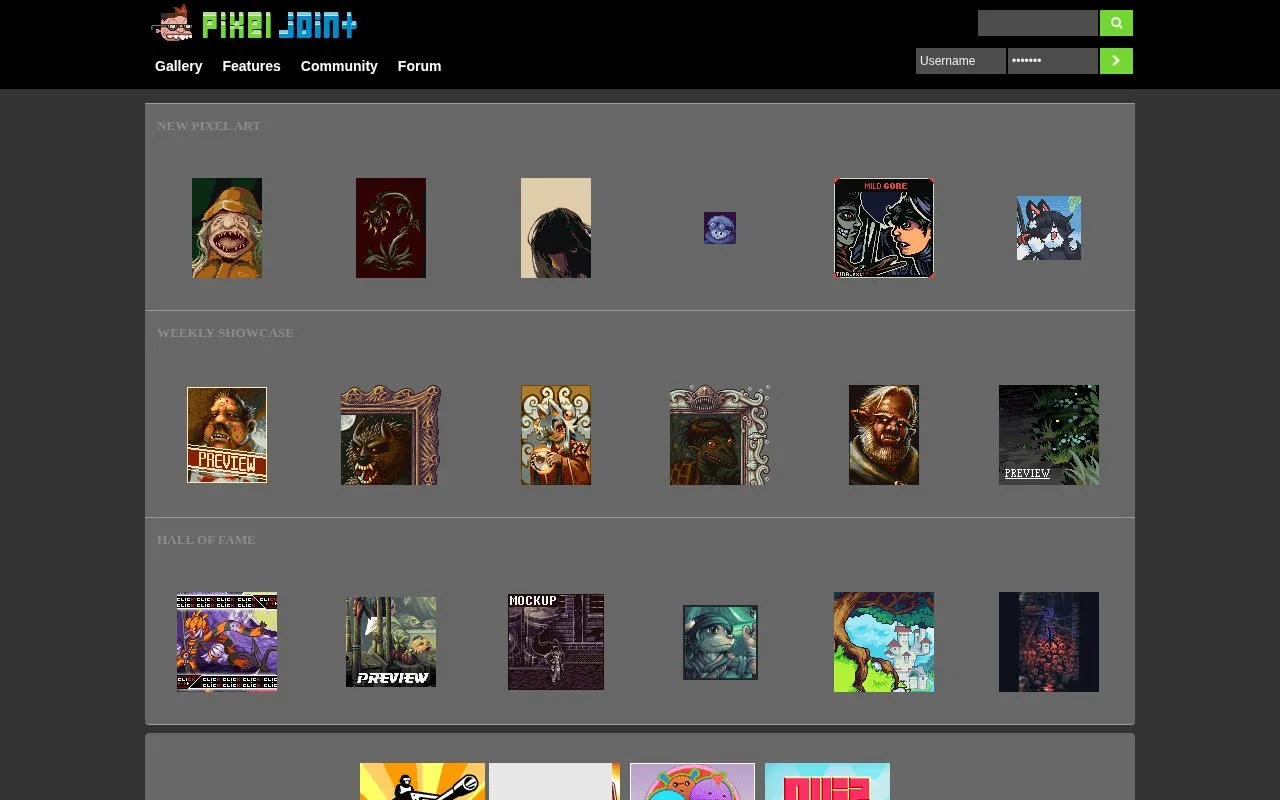The height and width of the screenshot is (800, 1280).
Task: Click the New Pixel Art heading
Action: click(209, 126)
